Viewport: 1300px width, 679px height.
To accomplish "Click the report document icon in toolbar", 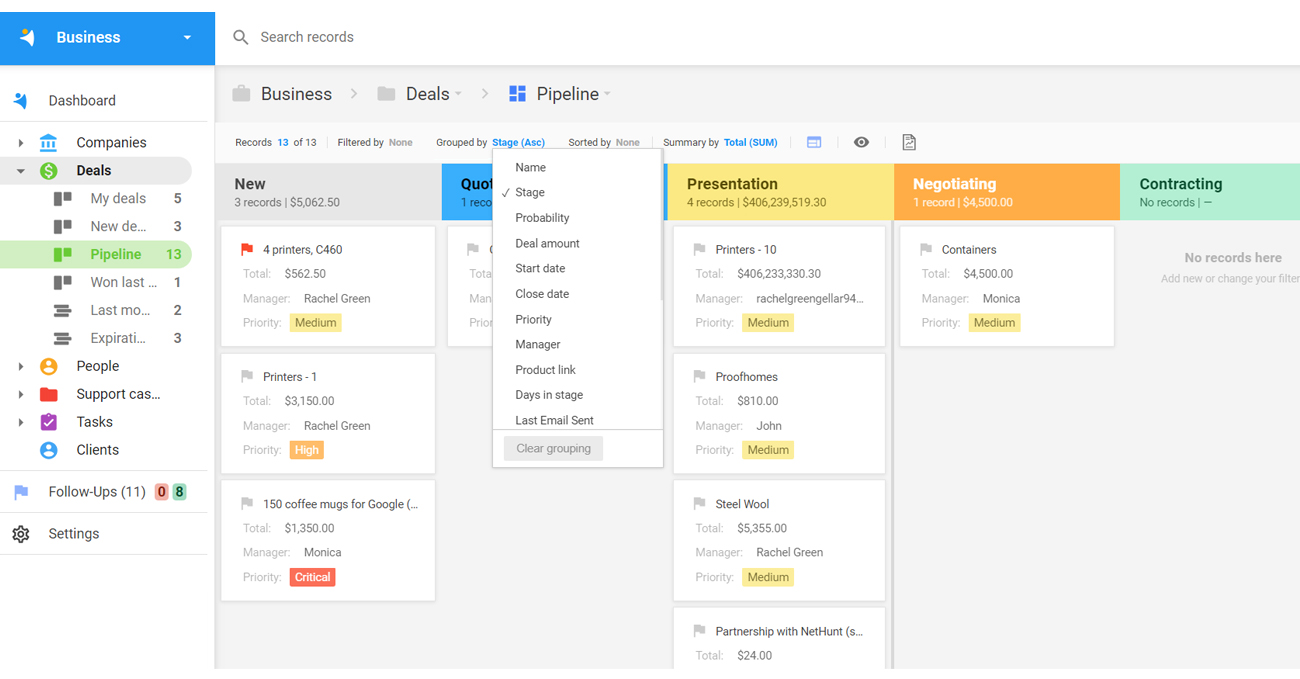I will pyautogui.click(x=909, y=143).
